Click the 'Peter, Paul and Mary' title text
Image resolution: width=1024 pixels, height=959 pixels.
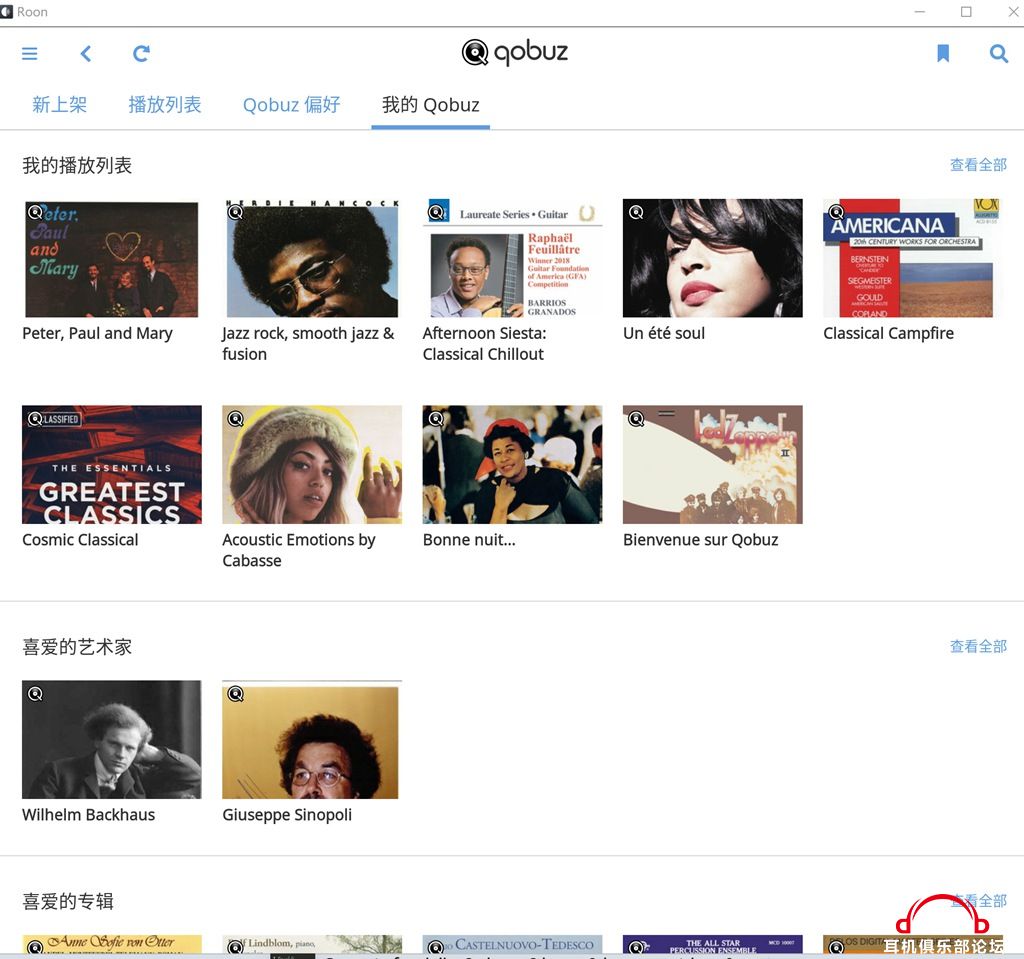[97, 333]
